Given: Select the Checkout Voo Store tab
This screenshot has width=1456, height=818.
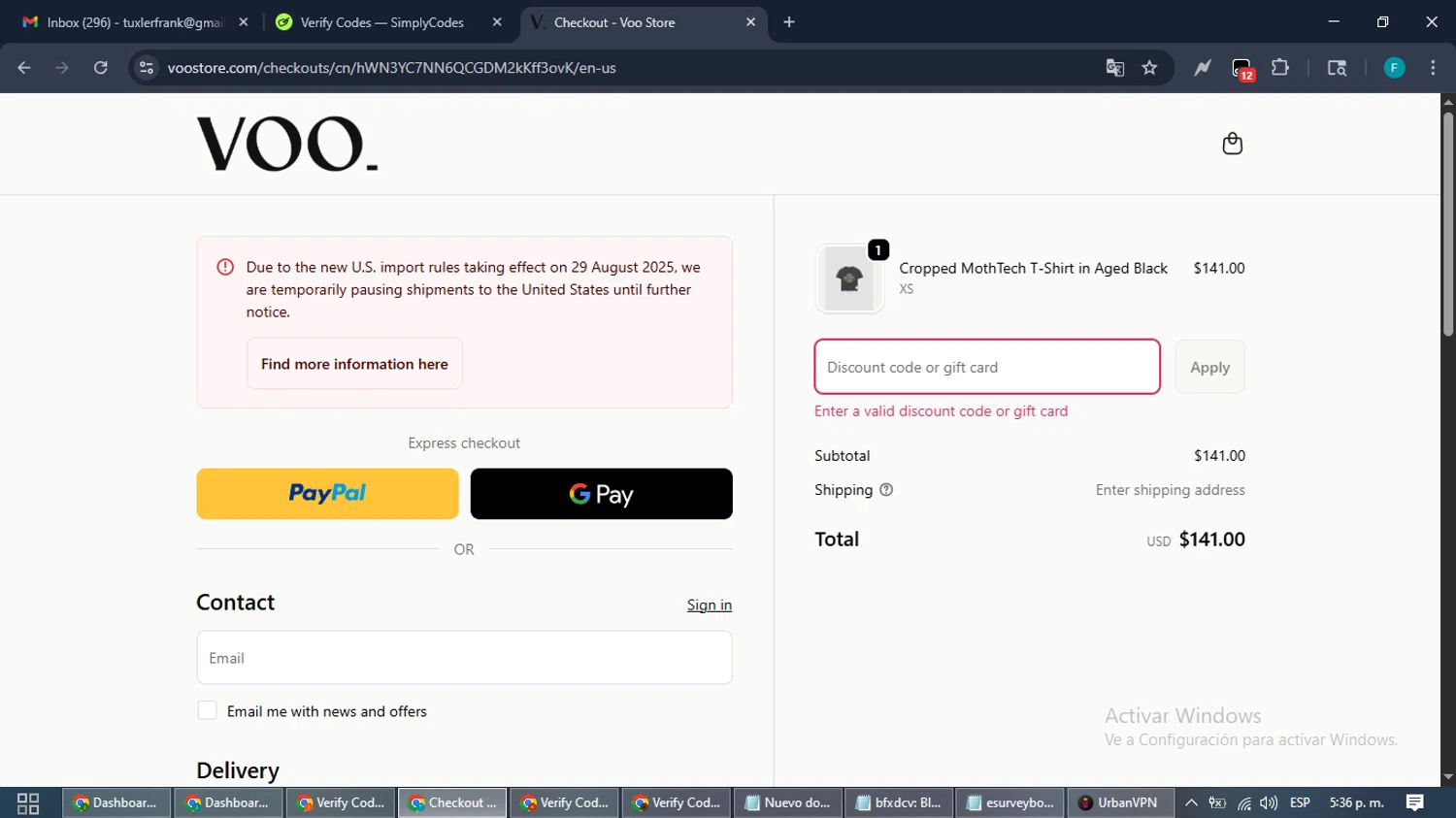Looking at the screenshot, I should pyautogui.click(x=644, y=22).
